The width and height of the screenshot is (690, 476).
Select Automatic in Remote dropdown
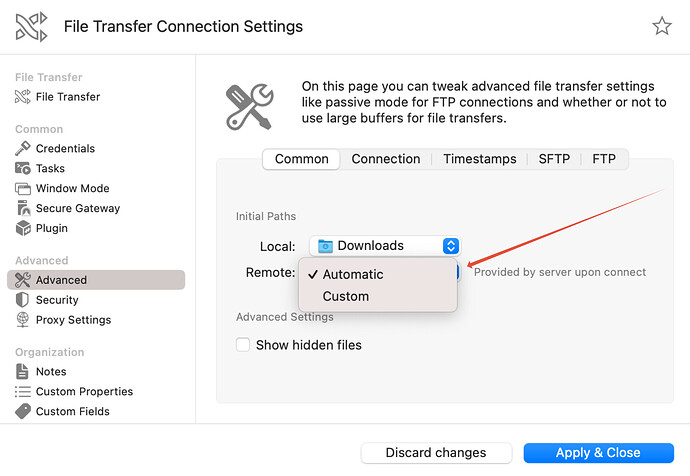point(353,274)
